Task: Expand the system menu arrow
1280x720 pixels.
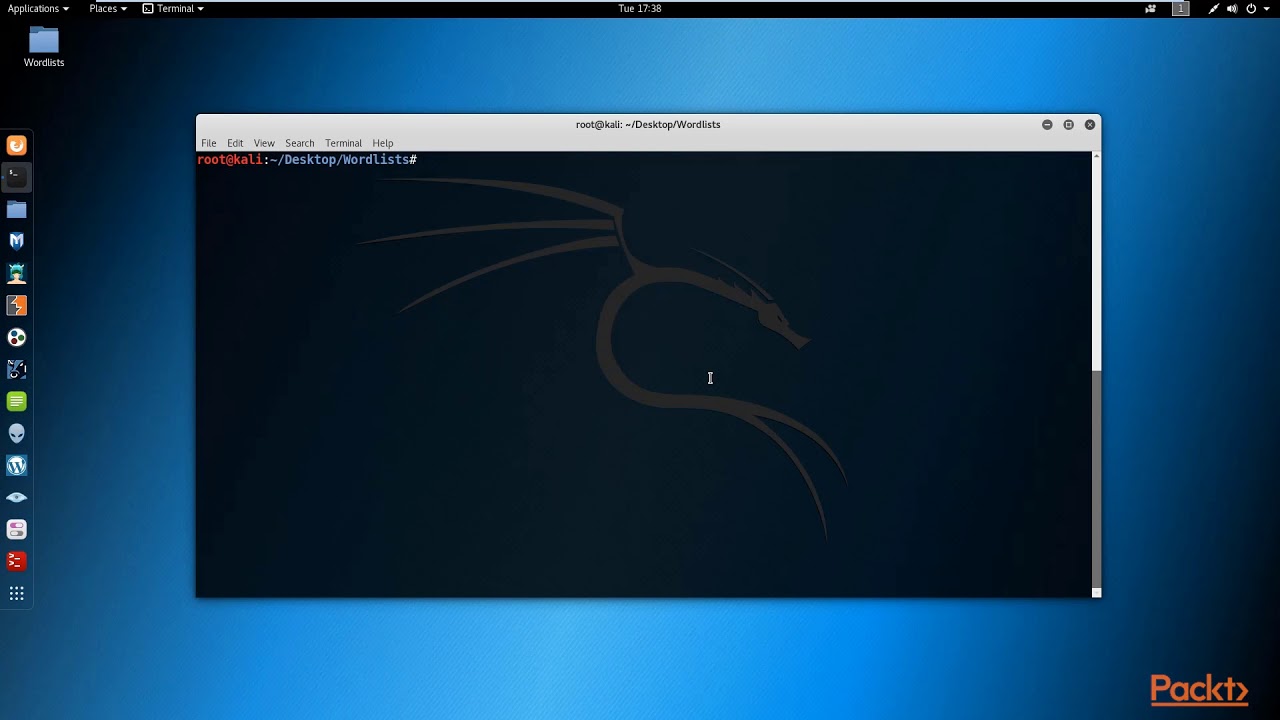Action: point(1266,9)
